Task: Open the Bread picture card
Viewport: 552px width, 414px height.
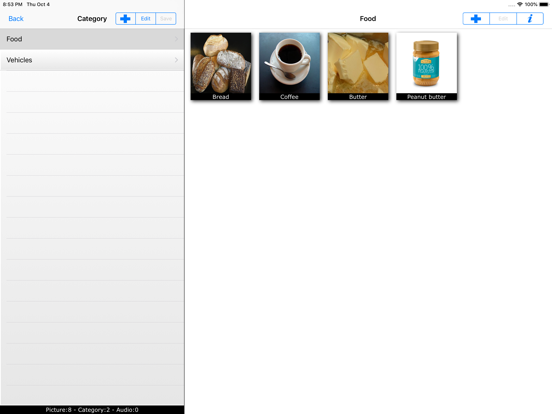Action: pos(221,67)
